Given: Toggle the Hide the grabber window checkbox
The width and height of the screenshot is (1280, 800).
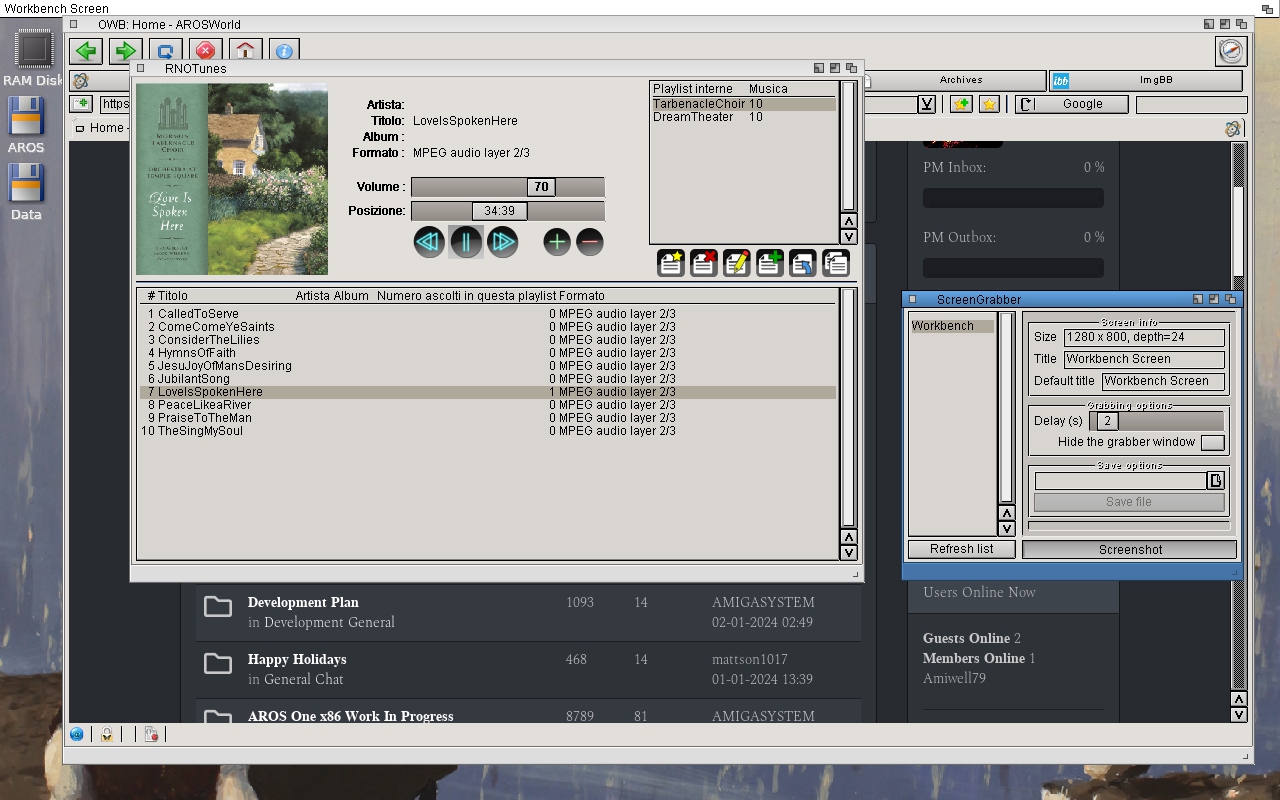Looking at the screenshot, I should click(1212, 442).
